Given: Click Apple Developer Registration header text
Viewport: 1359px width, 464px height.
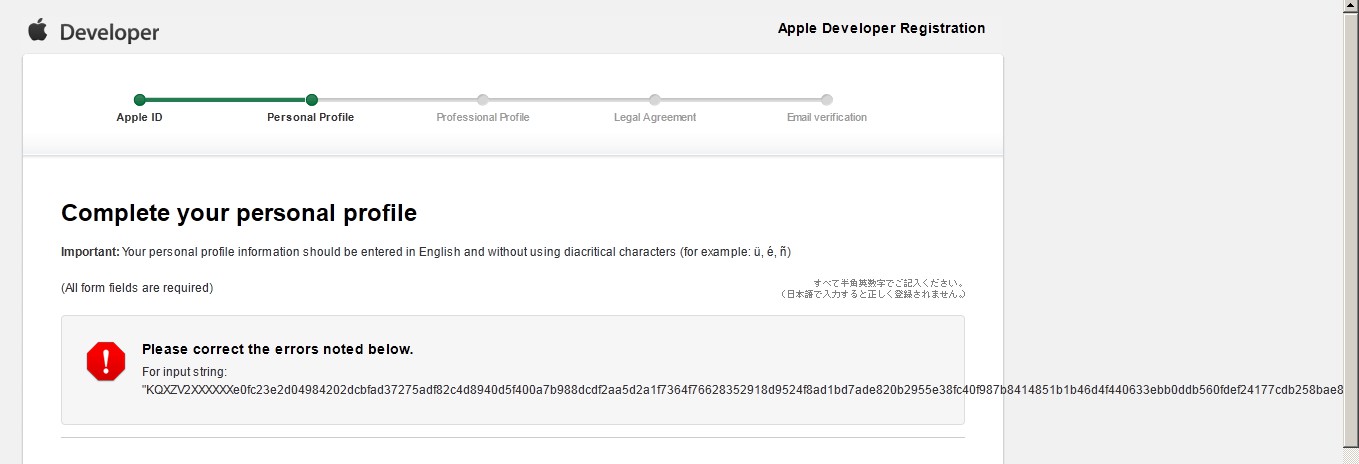Looking at the screenshot, I should tap(881, 28).
